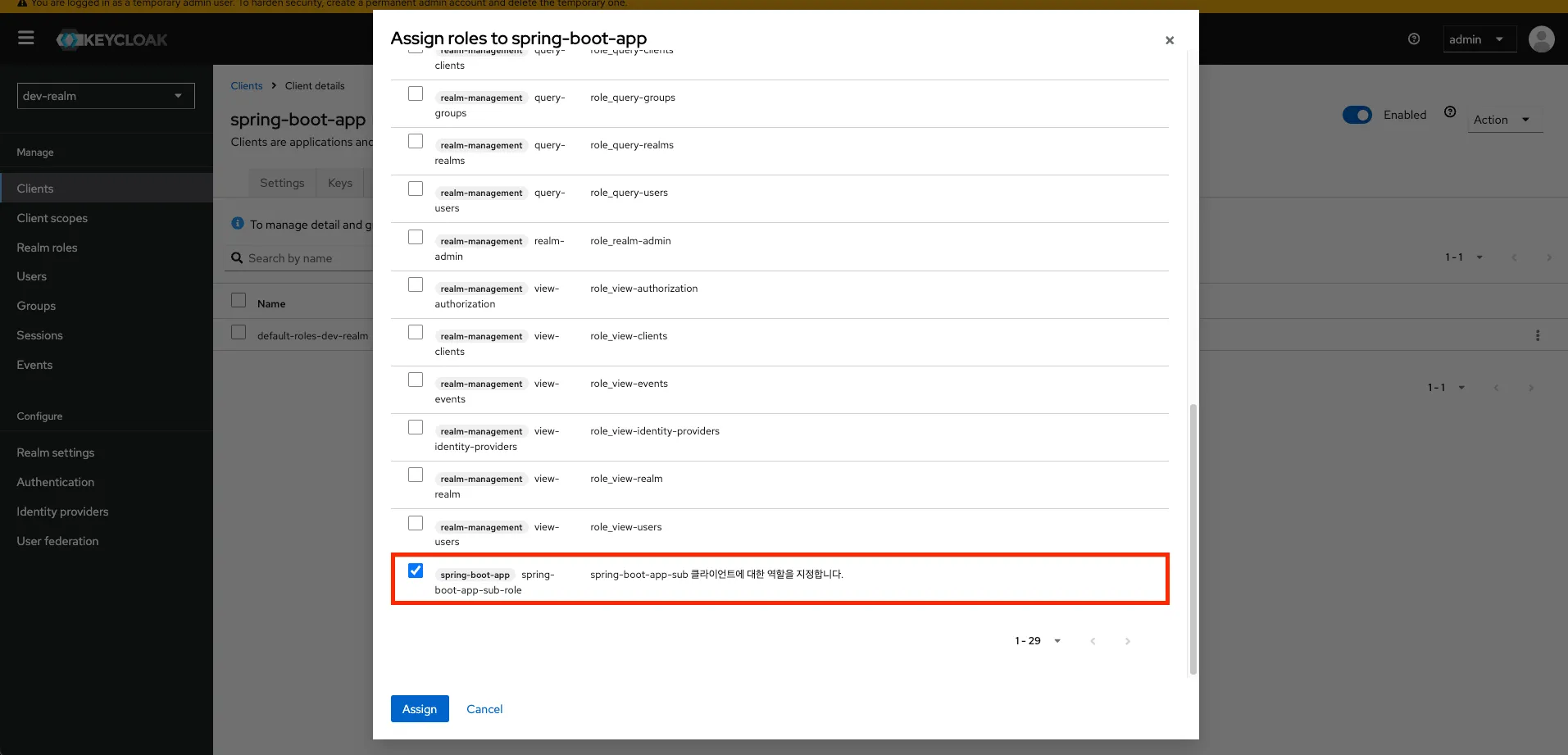Follow the Clients breadcrumb link
Image resolution: width=1568 pixels, height=755 pixels.
tap(247, 86)
